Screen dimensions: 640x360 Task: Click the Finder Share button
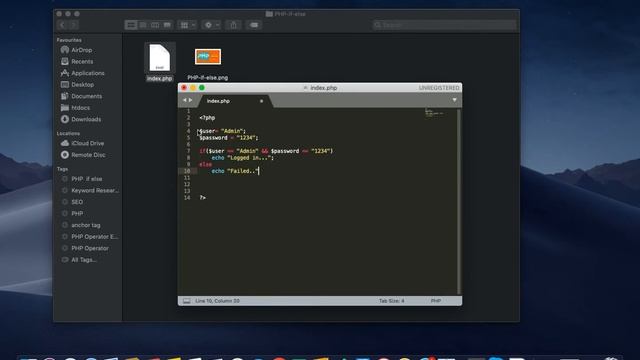point(233,25)
